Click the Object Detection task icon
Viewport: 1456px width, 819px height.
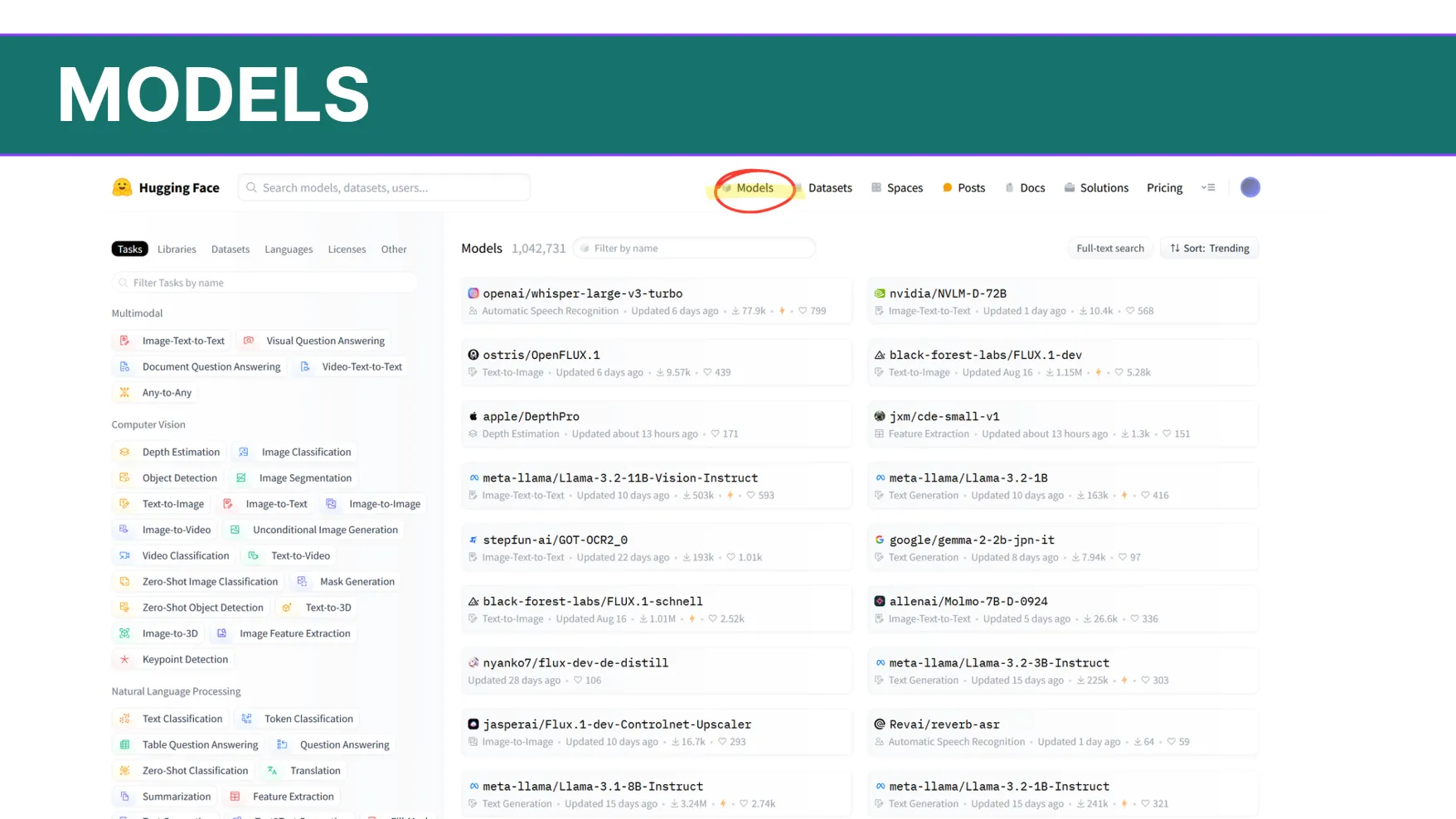pyautogui.click(x=124, y=477)
